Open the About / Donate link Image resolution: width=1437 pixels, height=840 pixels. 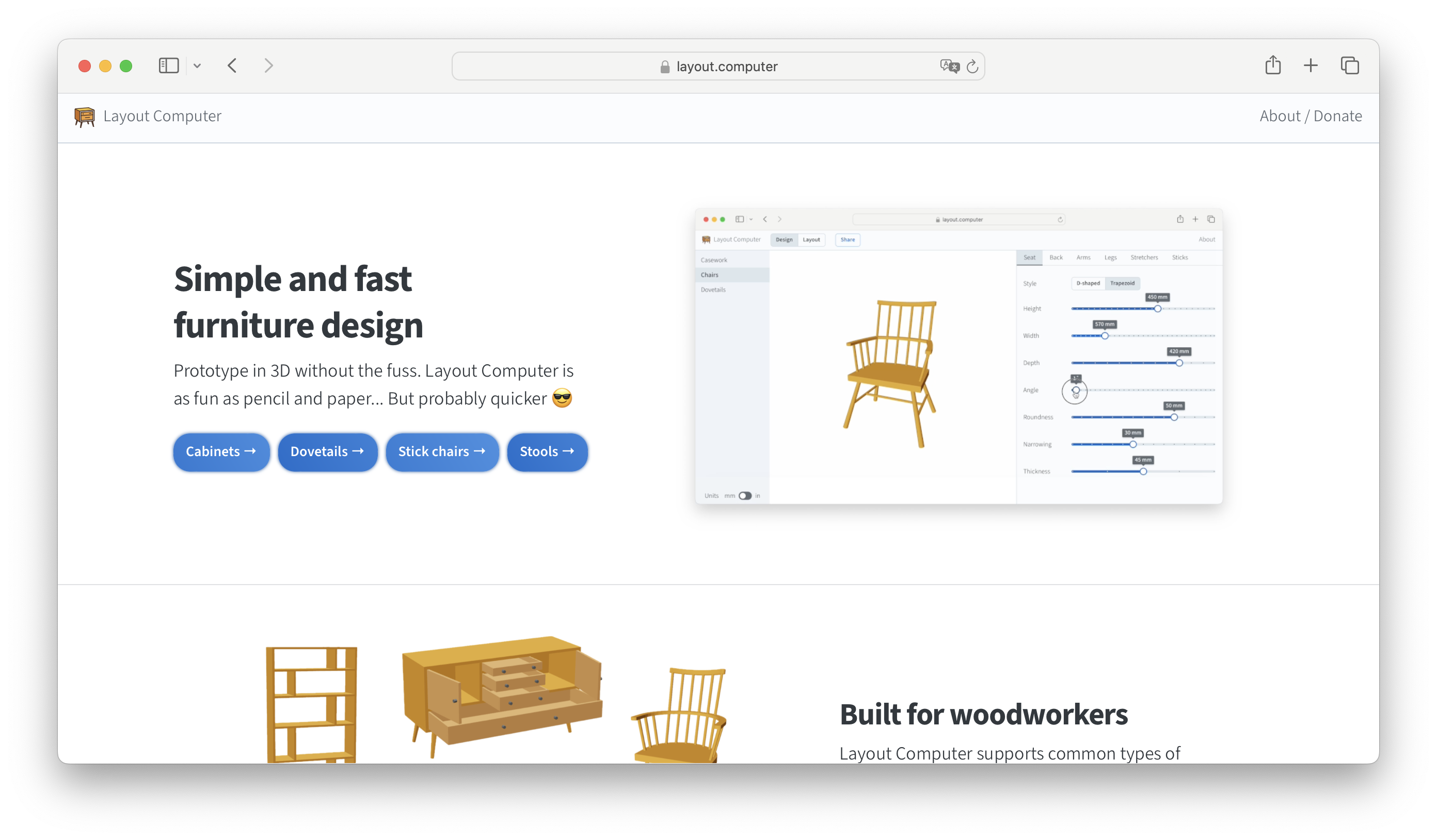click(x=1310, y=116)
